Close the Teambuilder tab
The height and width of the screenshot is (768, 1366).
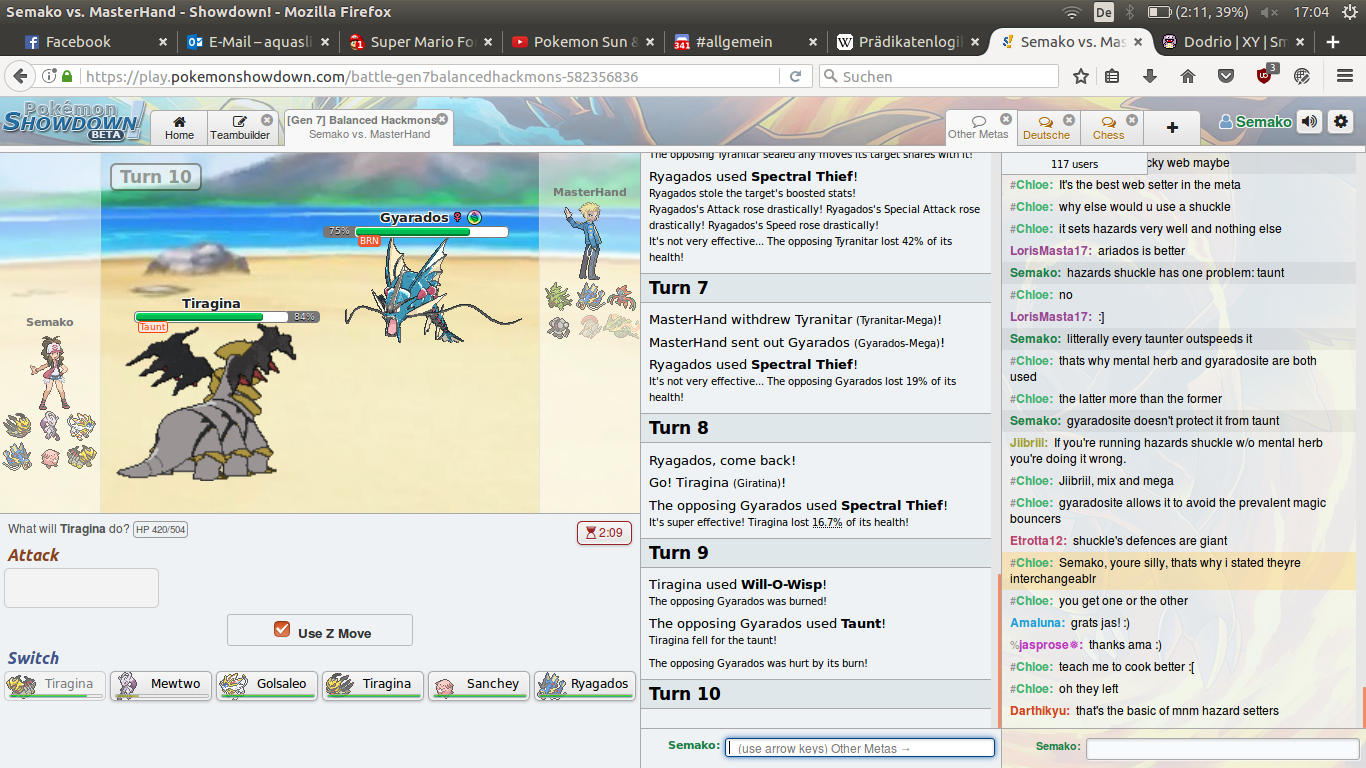pyautogui.click(x=267, y=120)
